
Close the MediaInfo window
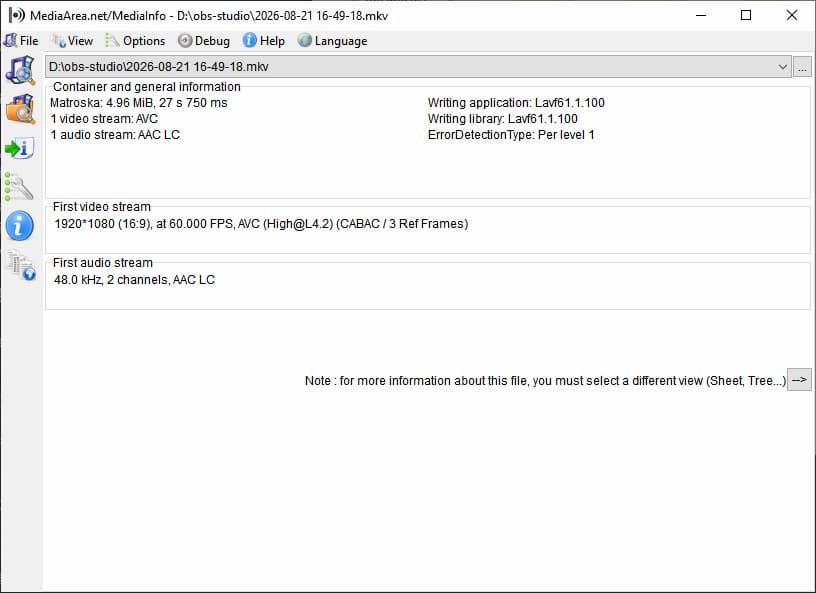pyautogui.click(x=792, y=15)
